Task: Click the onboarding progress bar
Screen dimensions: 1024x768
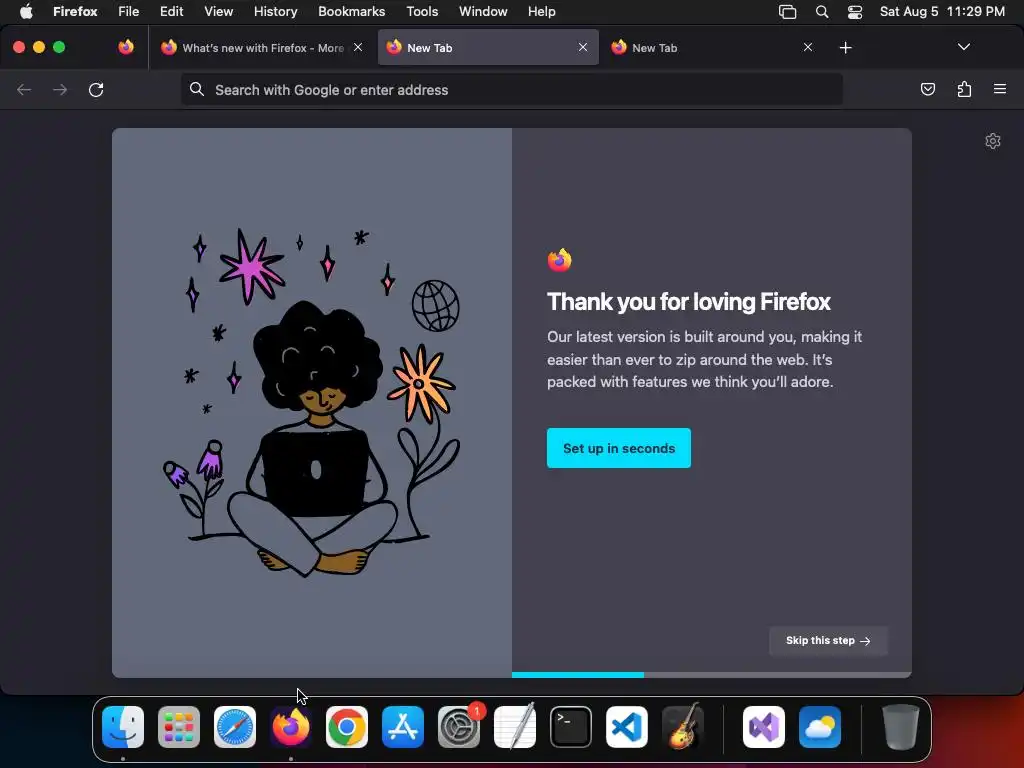Action: coord(712,675)
